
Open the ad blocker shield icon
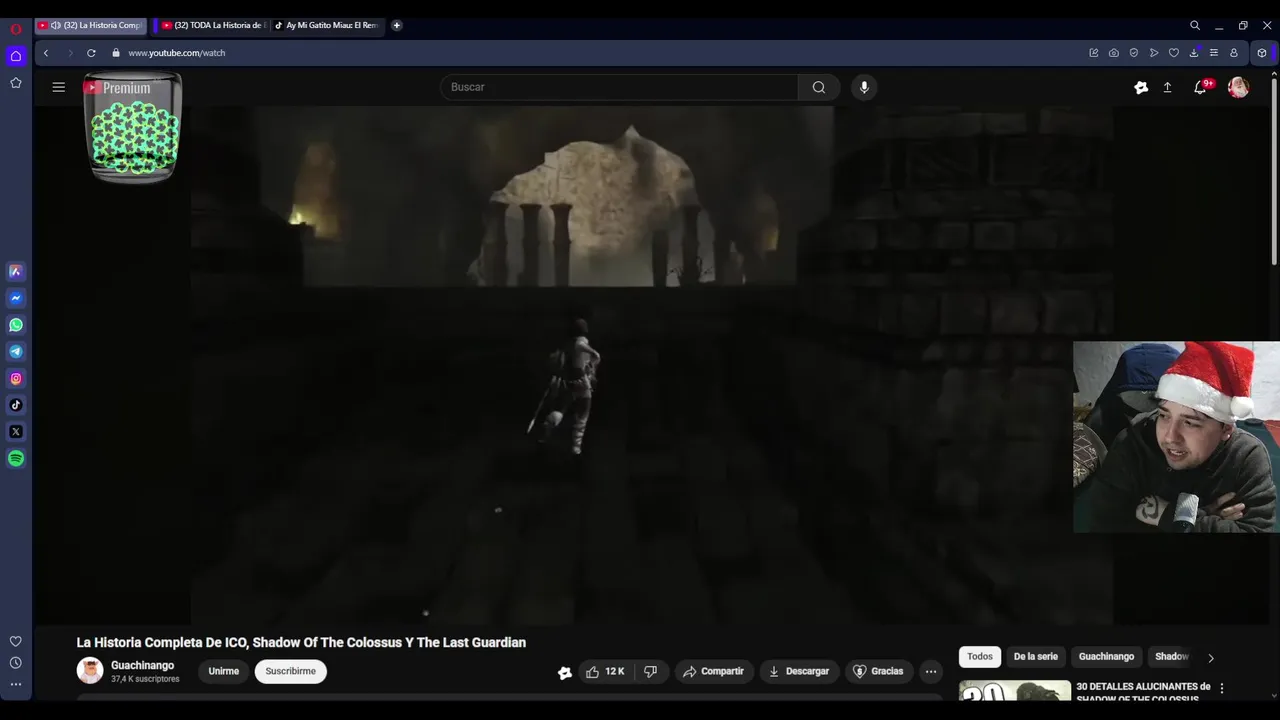1134,53
